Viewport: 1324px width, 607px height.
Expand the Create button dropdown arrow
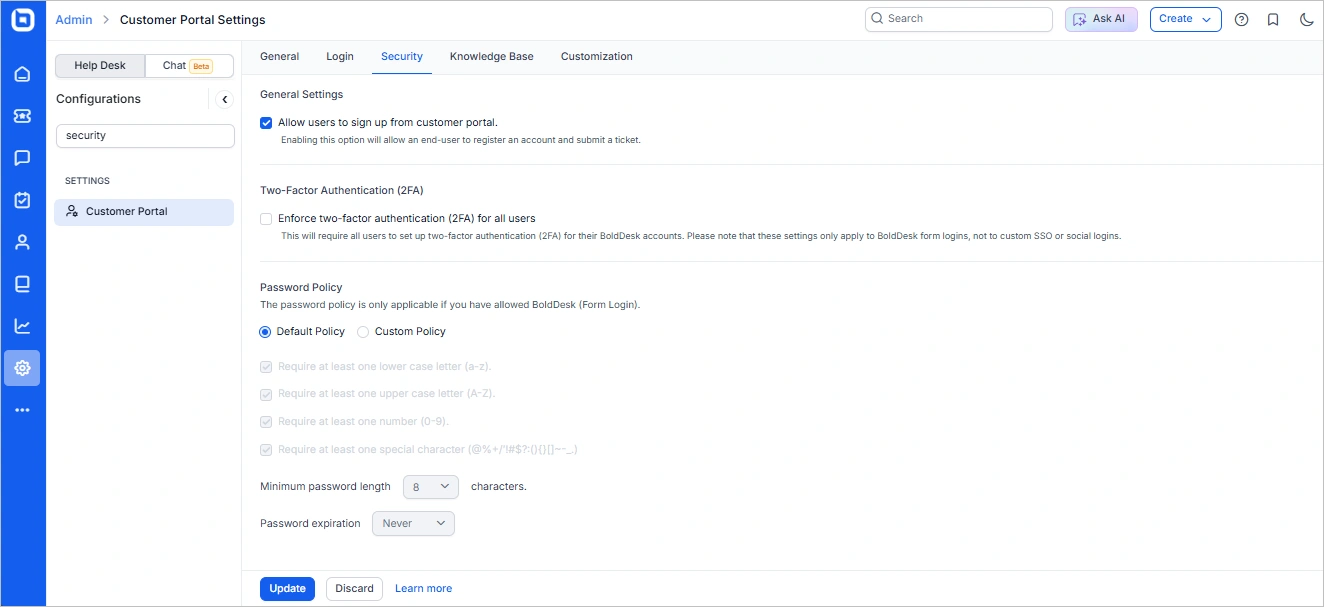coord(1206,19)
